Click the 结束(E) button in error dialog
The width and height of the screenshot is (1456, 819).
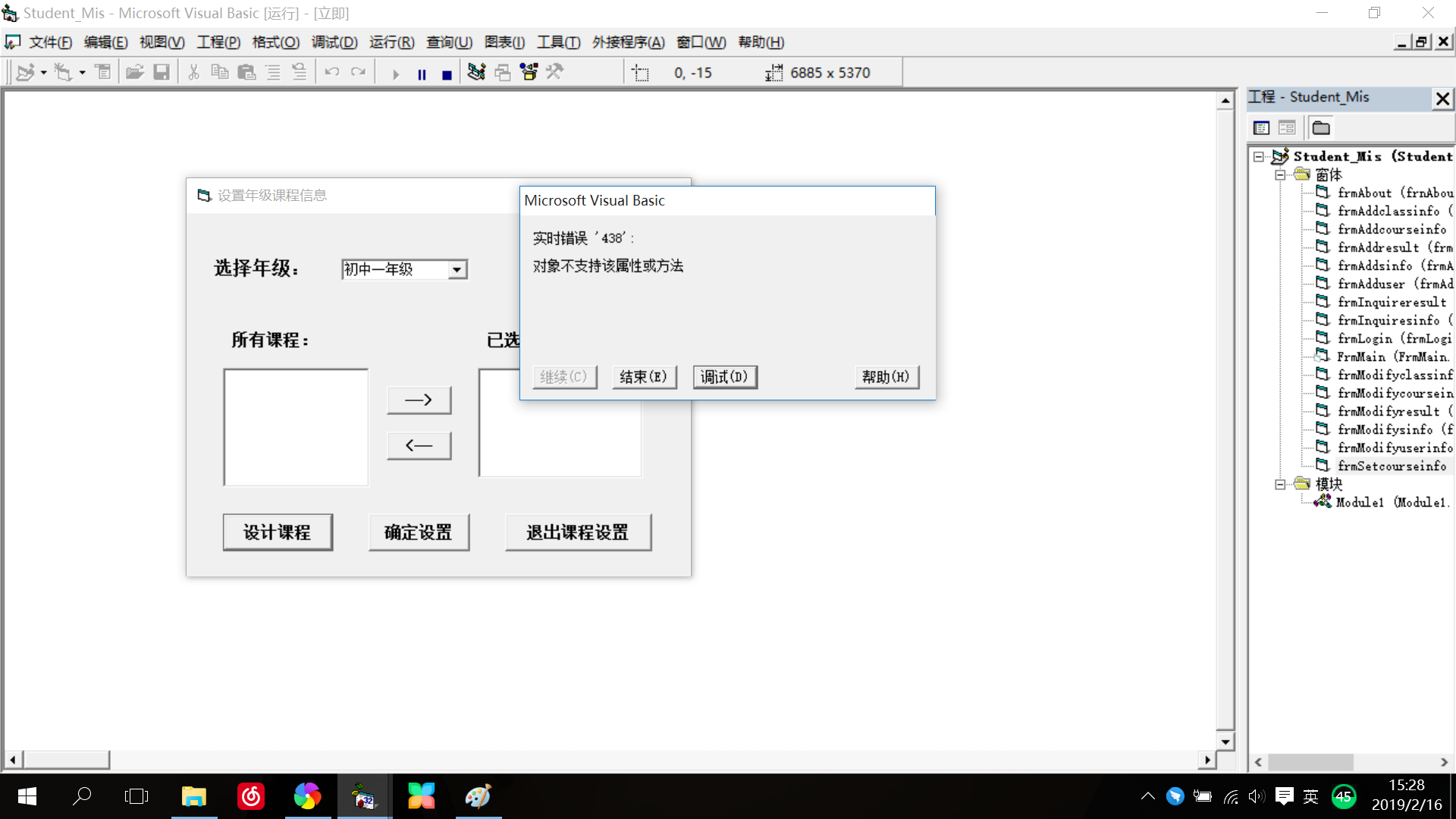point(644,377)
